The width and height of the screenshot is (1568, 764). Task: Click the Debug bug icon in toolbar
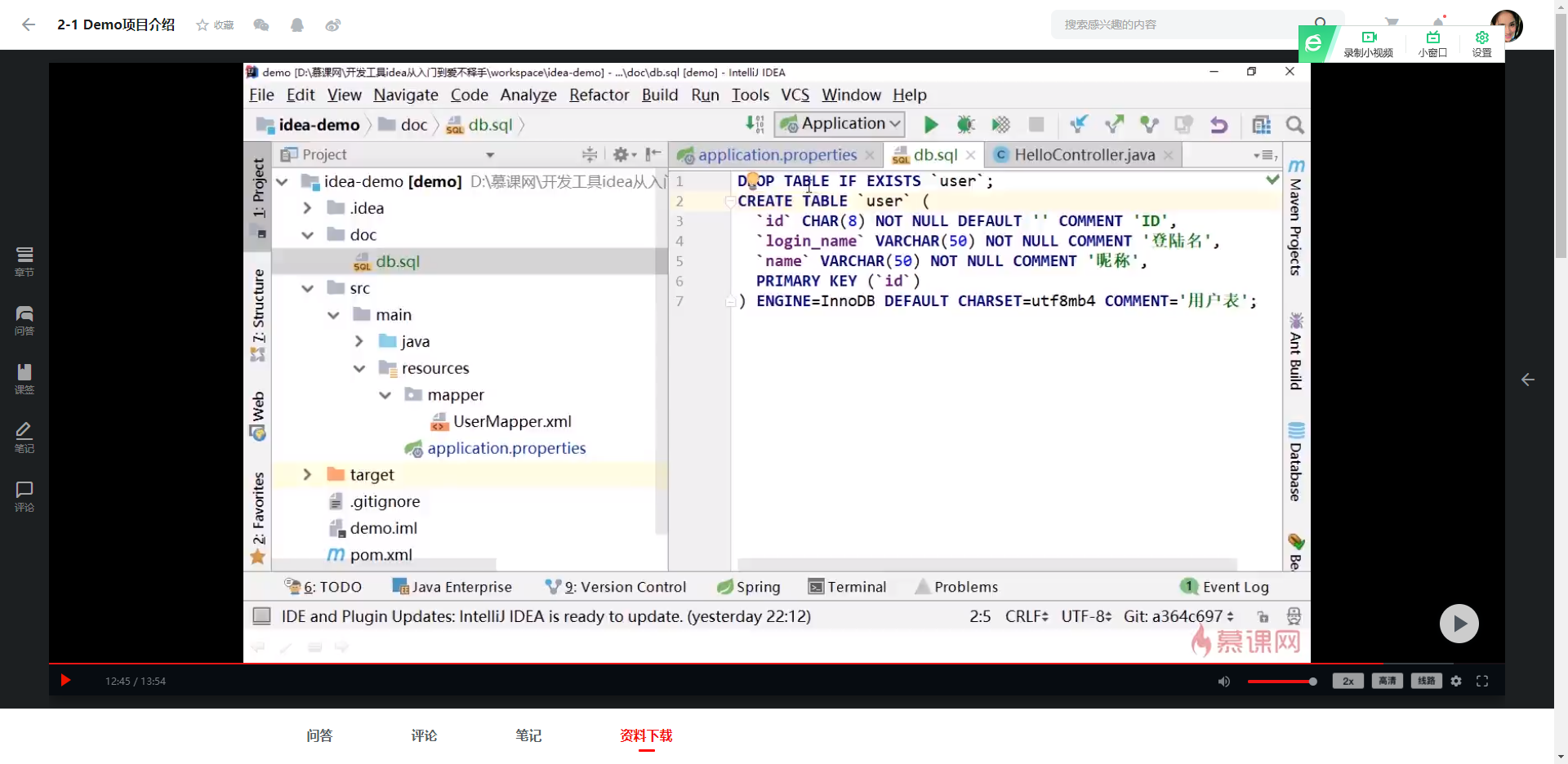tap(965, 124)
